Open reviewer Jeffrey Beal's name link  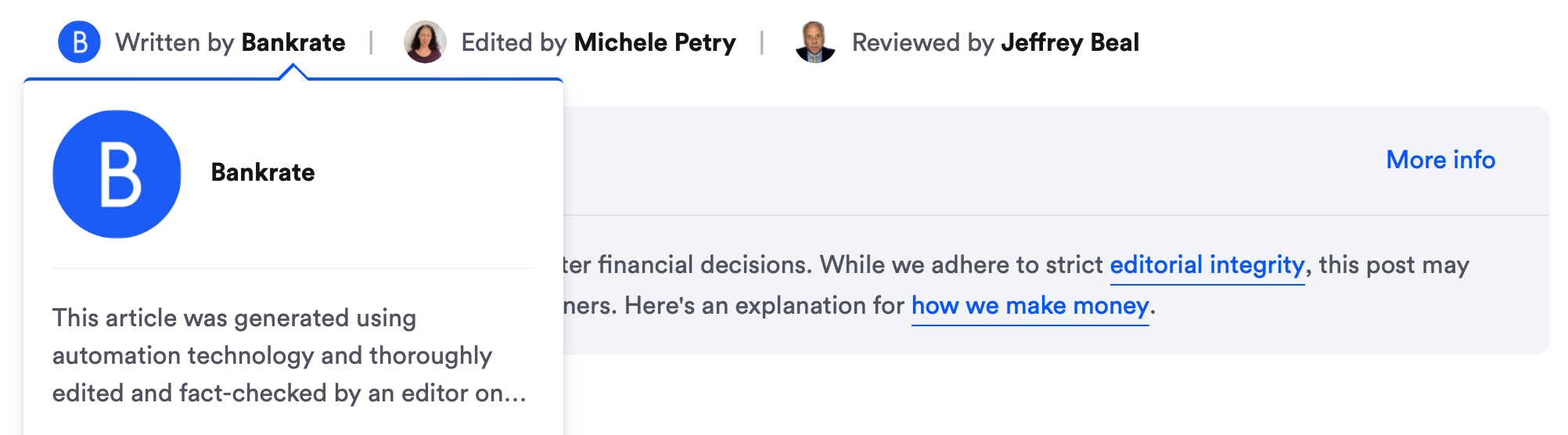tap(1070, 42)
